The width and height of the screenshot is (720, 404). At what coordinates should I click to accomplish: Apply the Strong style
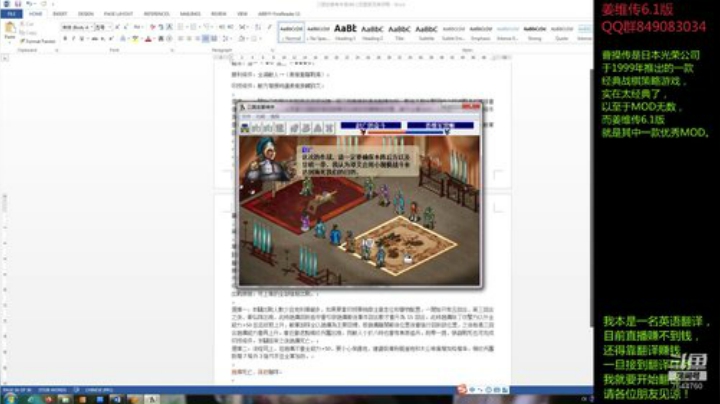point(534,32)
